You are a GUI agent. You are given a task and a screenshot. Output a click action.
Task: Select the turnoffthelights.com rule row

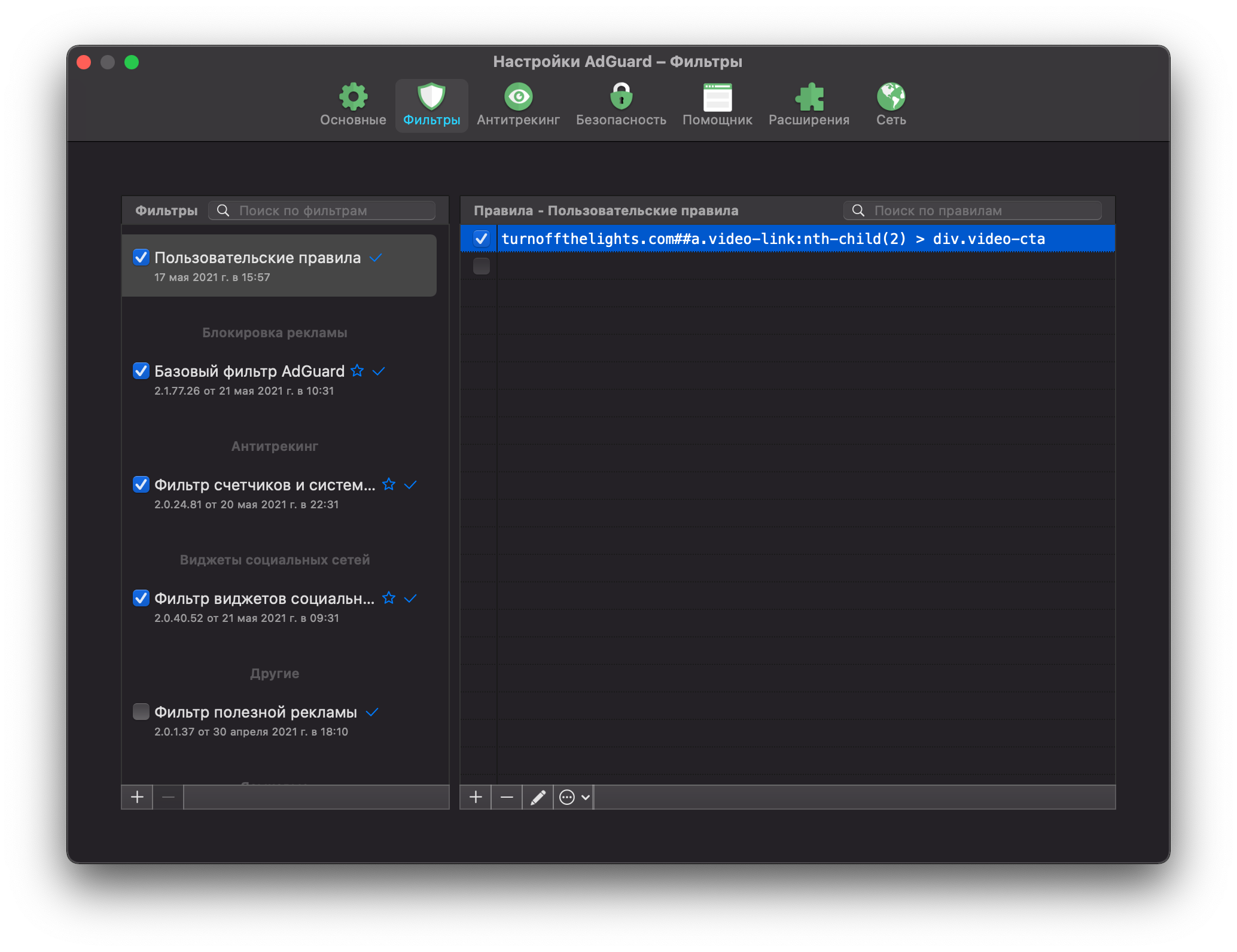pos(788,239)
